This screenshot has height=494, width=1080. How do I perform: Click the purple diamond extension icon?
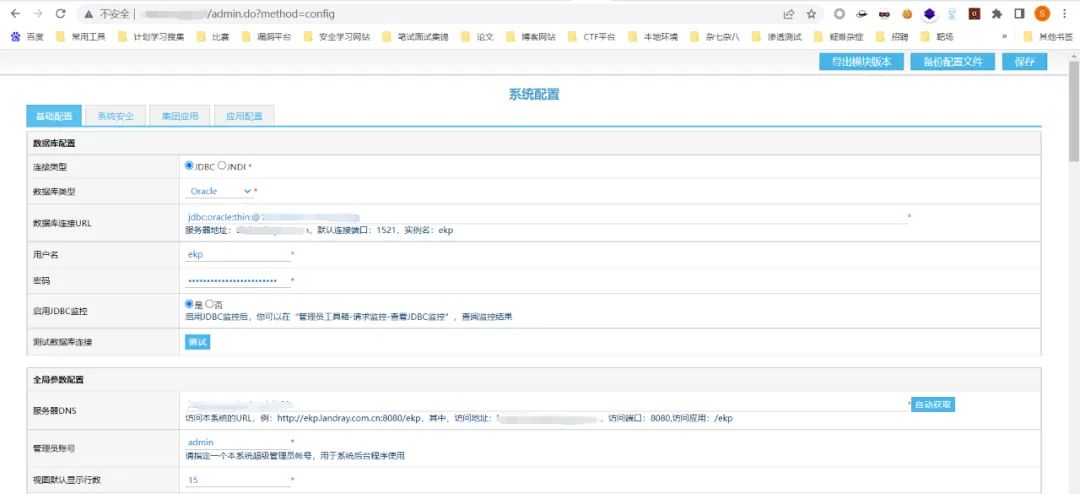pos(929,14)
